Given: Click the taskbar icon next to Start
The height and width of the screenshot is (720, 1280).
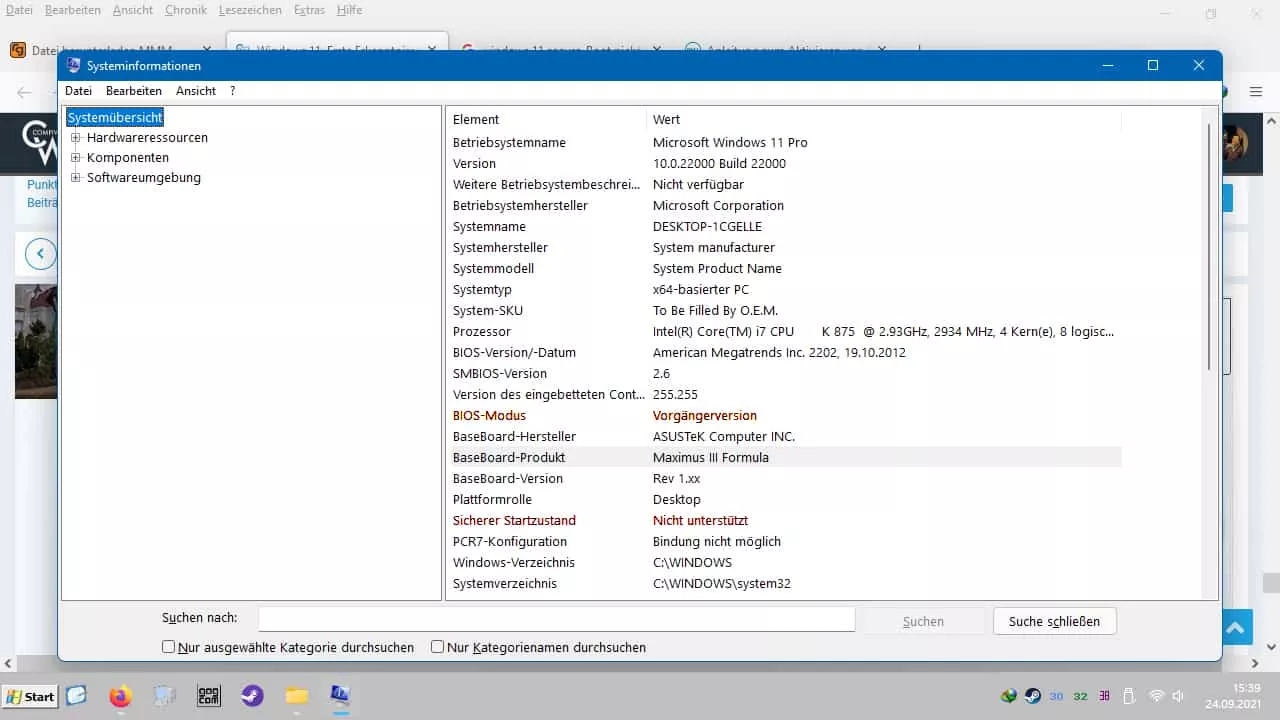Looking at the screenshot, I should pos(77,696).
